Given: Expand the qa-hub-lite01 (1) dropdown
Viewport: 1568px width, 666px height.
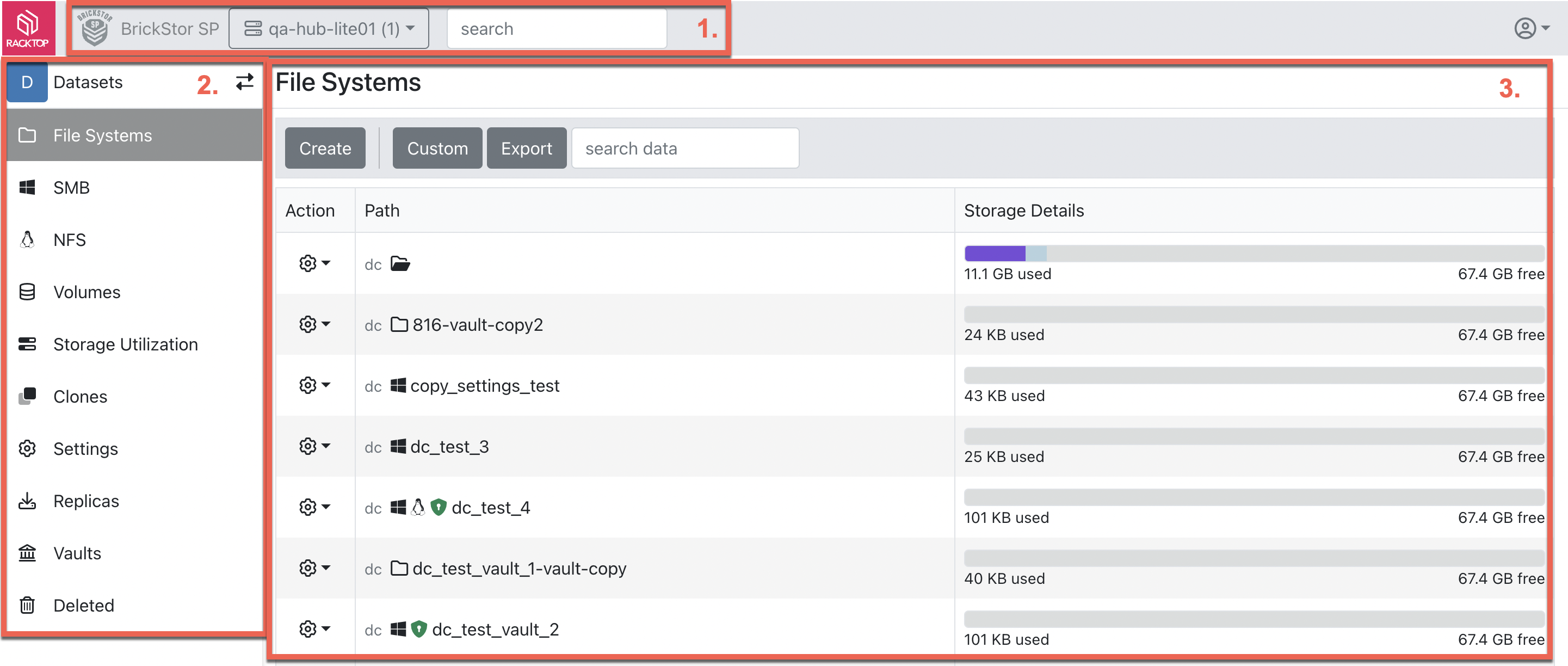Looking at the screenshot, I should pyautogui.click(x=329, y=29).
